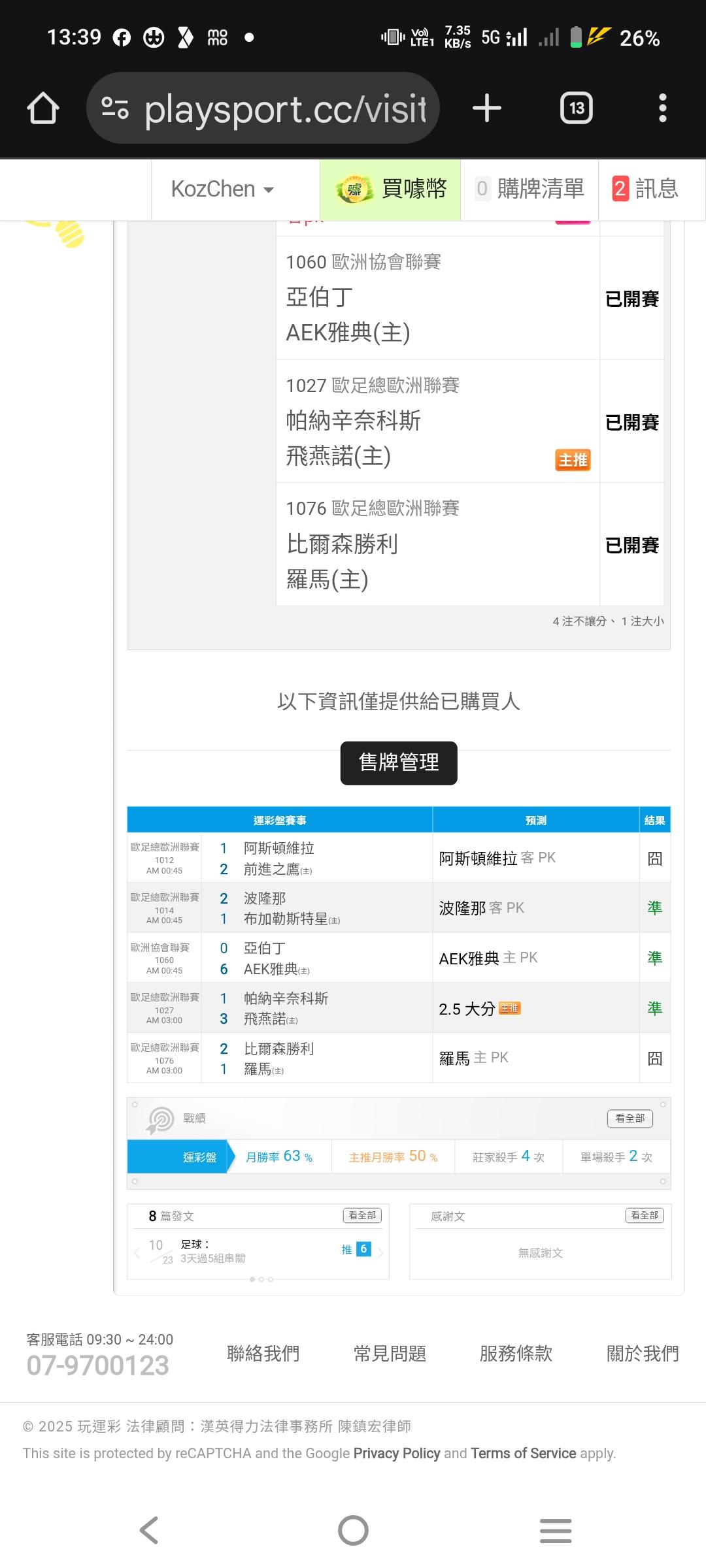Open the browser three-dot menu
The height and width of the screenshot is (1568, 706).
[662, 108]
